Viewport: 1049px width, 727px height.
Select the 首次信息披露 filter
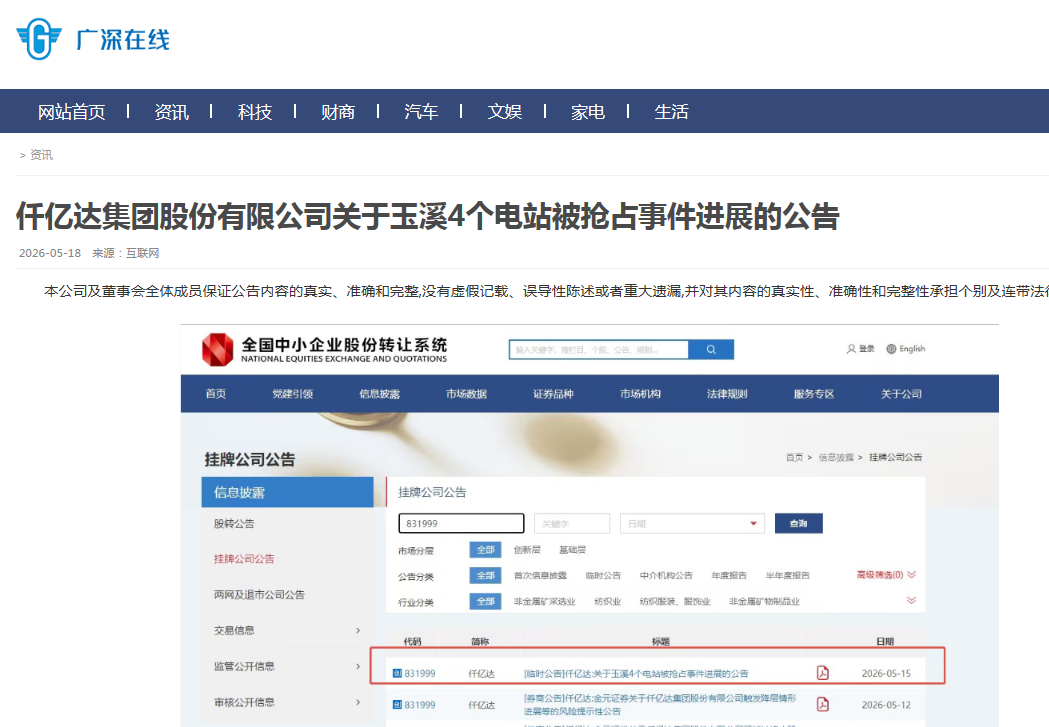541,575
